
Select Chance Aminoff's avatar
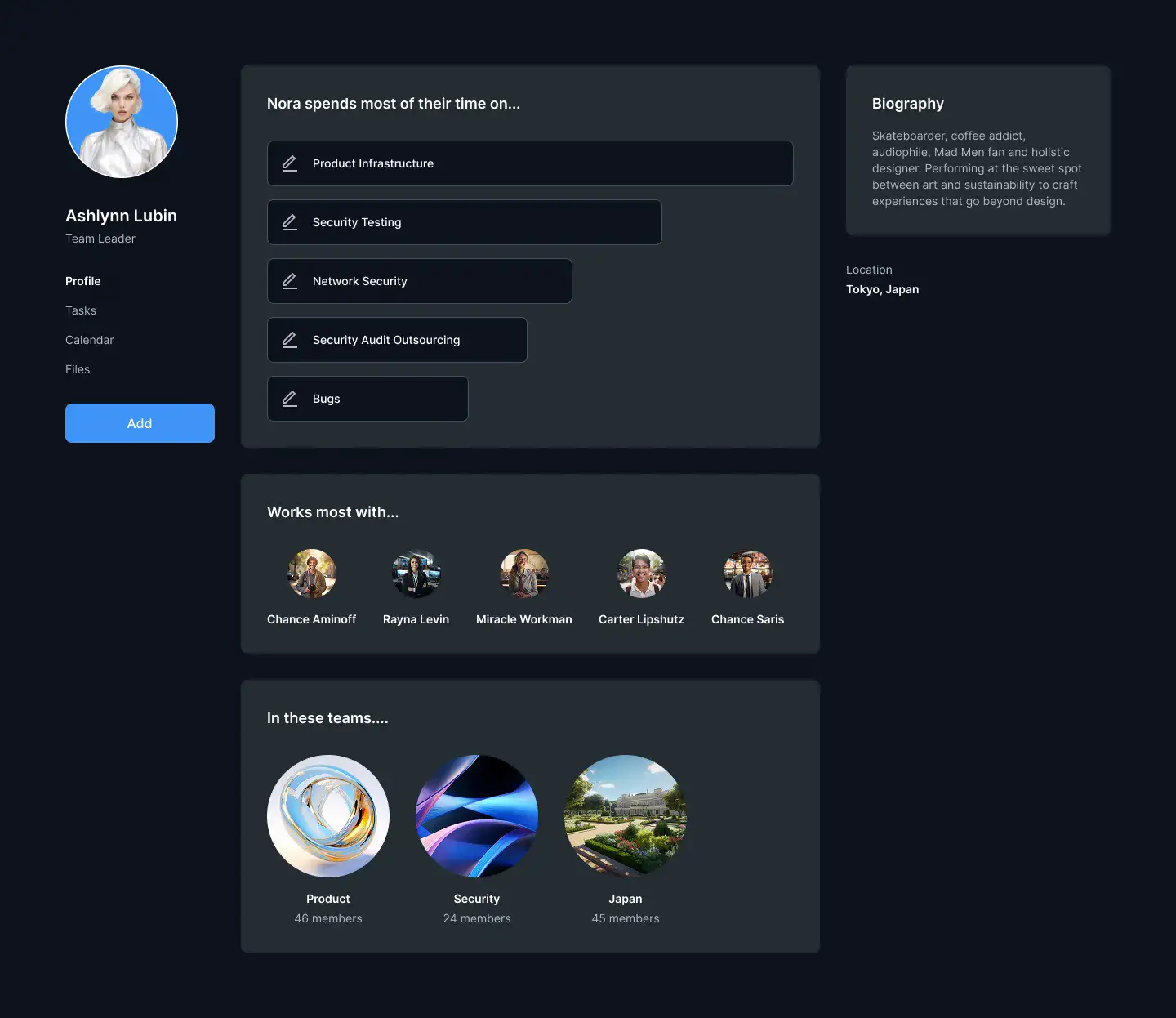coord(312,574)
